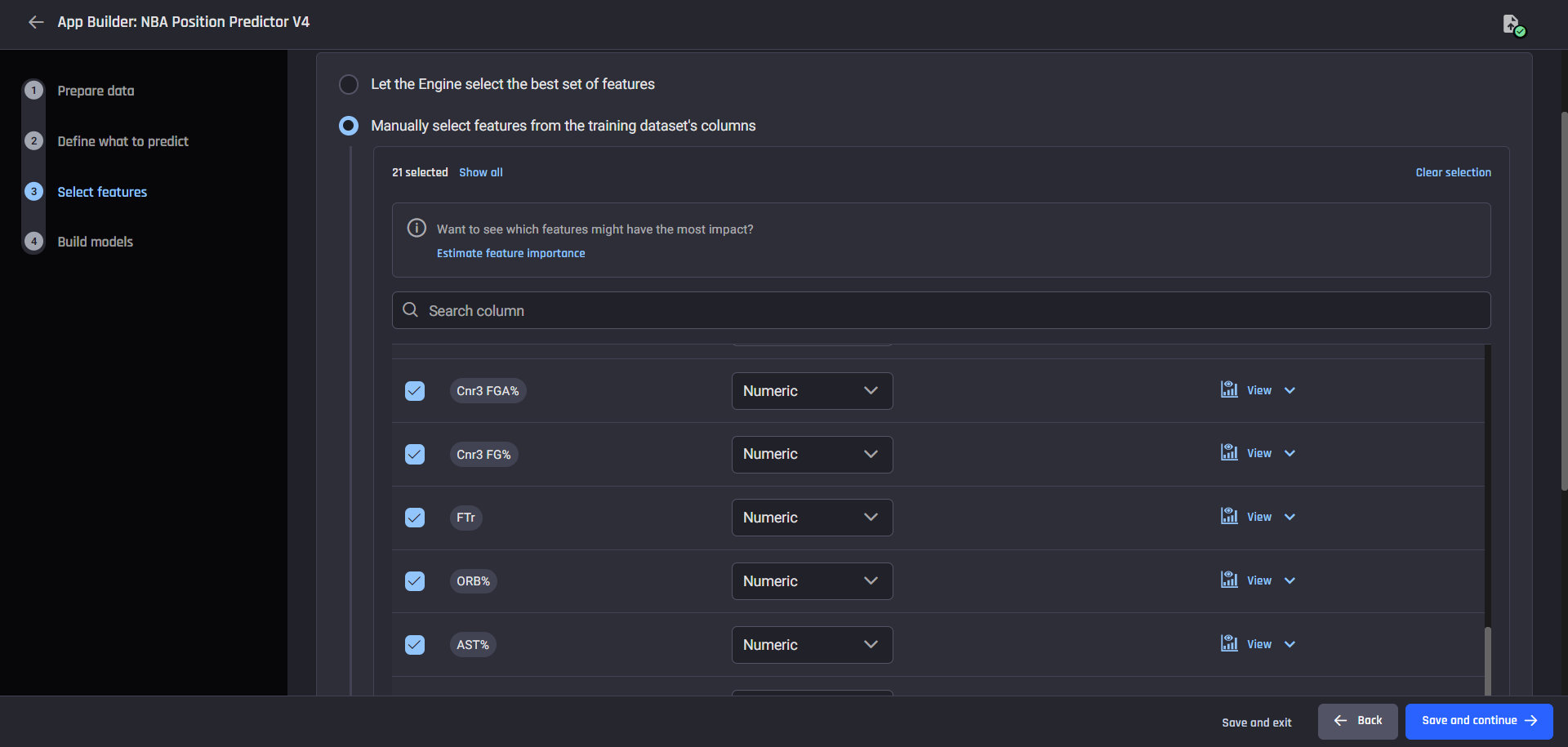The height and width of the screenshot is (747, 1568).
Task: Uncheck the ORB% feature checkbox
Action: pyautogui.click(x=415, y=581)
